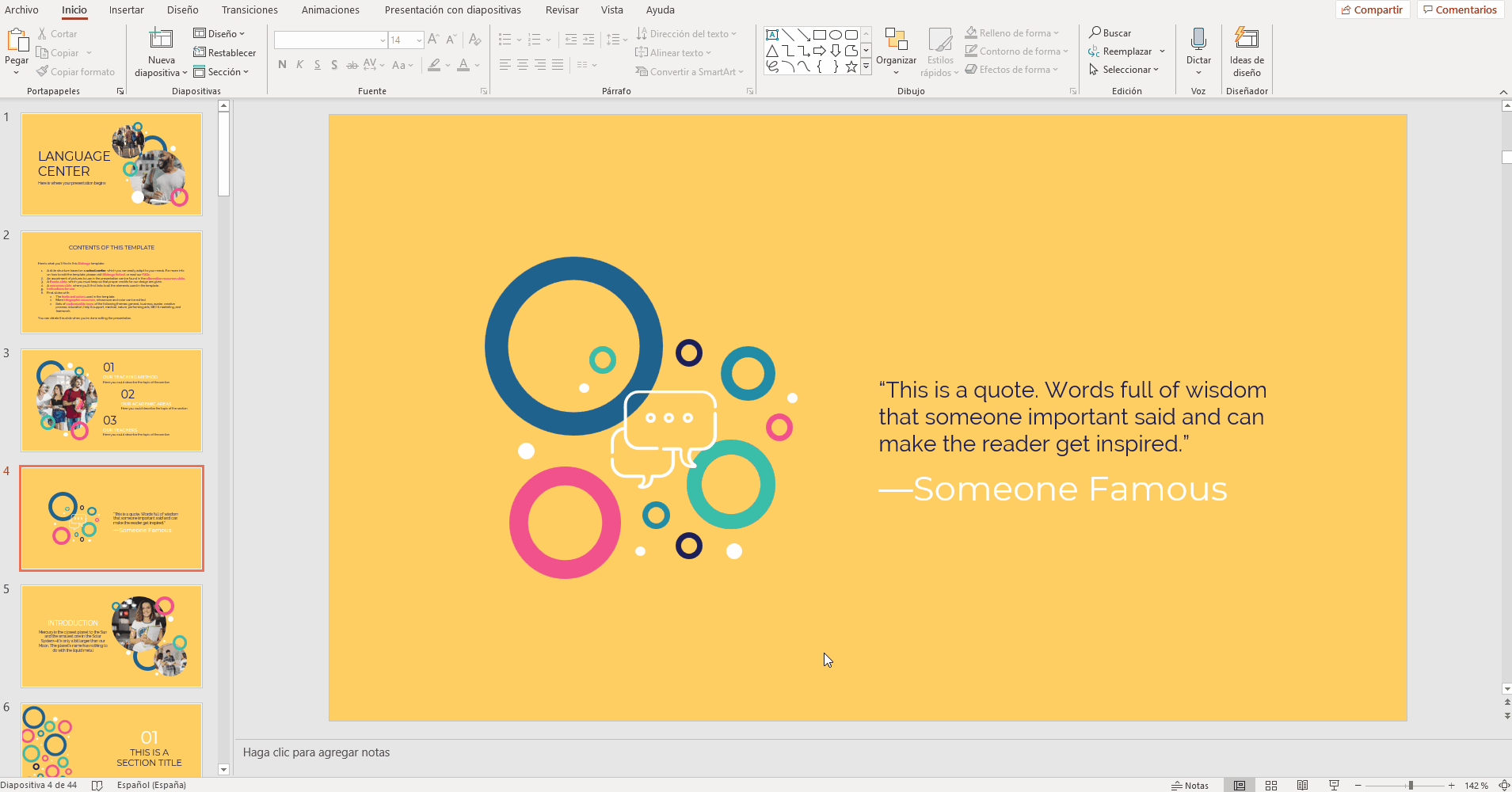Viewport: 1512px width, 792px height.
Task: Toggle bold formatting (N)
Action: 282,65
